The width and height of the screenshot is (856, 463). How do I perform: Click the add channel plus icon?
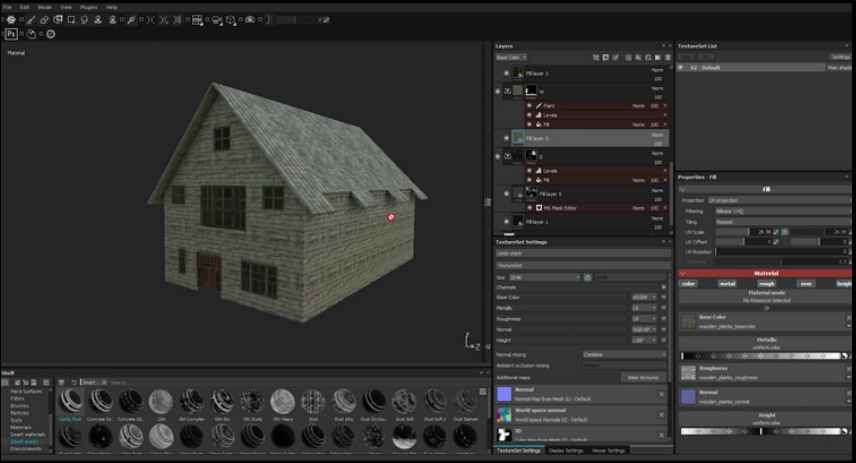pyautogui.click(x=663, y=287)
